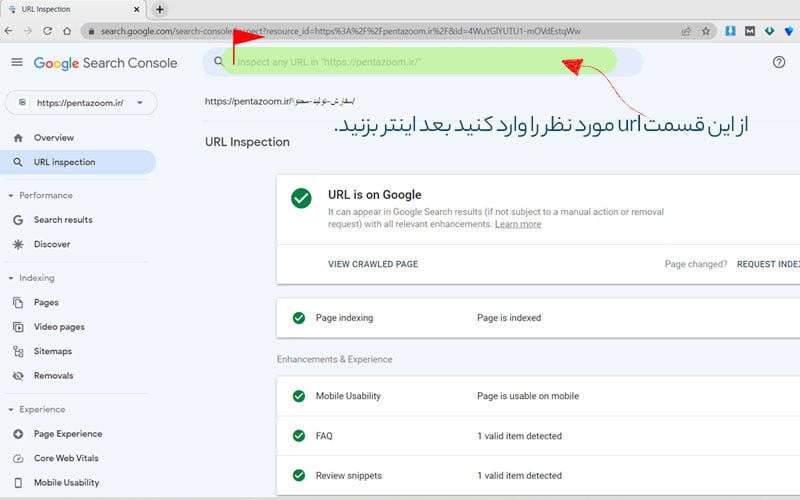Click the green shield extension icon

coord(769,31)
